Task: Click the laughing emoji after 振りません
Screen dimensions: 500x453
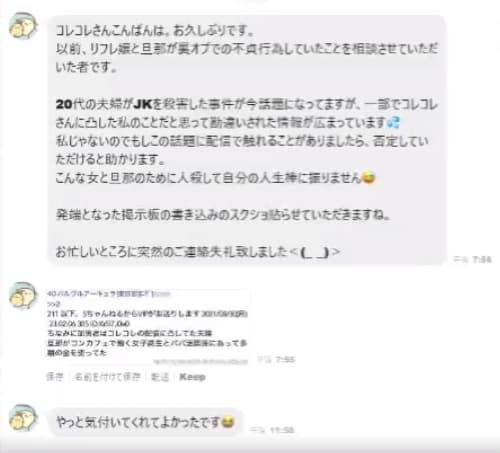Action: click(x=369, y=178)
